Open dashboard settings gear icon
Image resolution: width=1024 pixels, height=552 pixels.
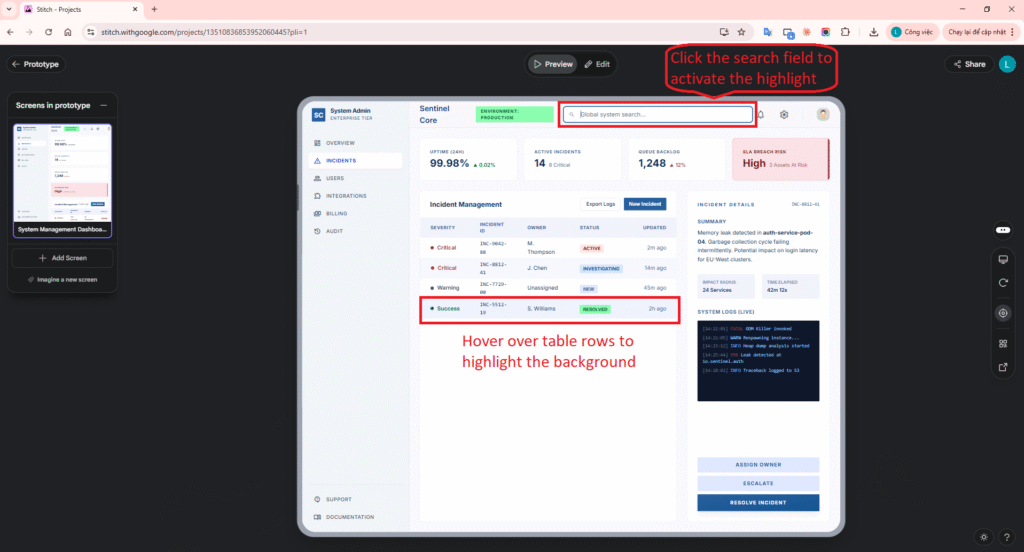[785, 115]
